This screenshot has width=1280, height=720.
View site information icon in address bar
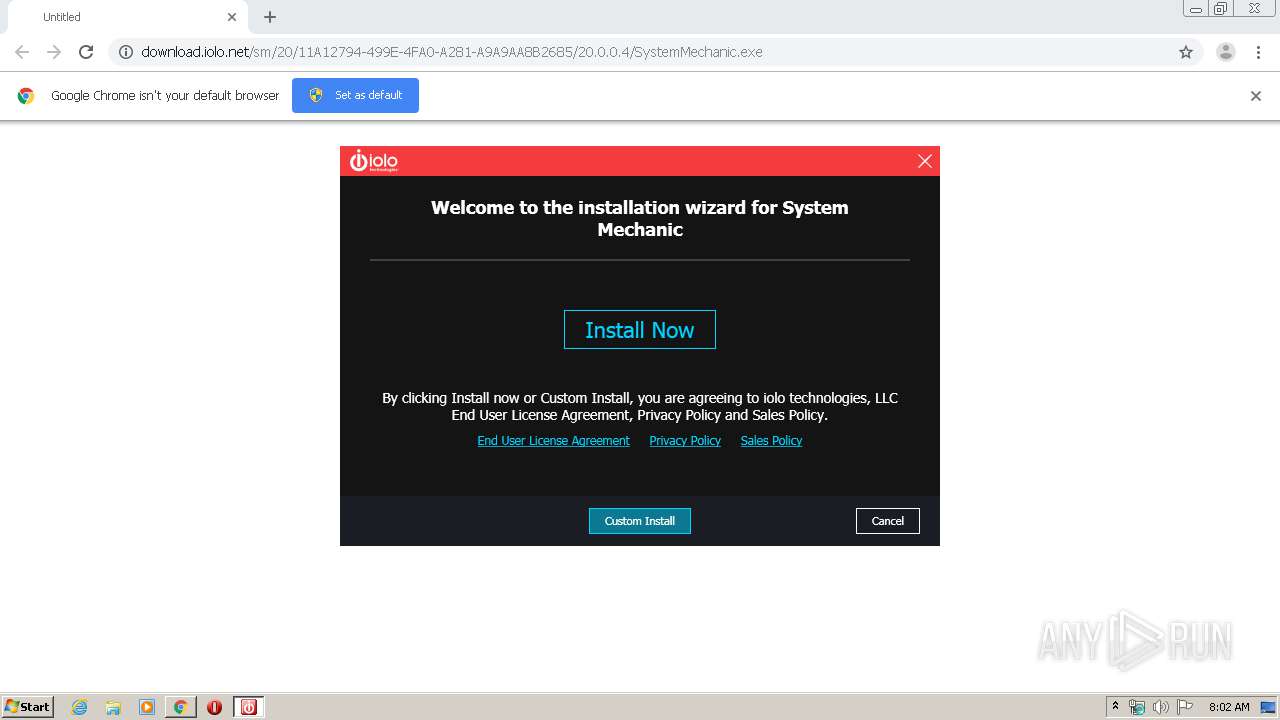[126, 52]
